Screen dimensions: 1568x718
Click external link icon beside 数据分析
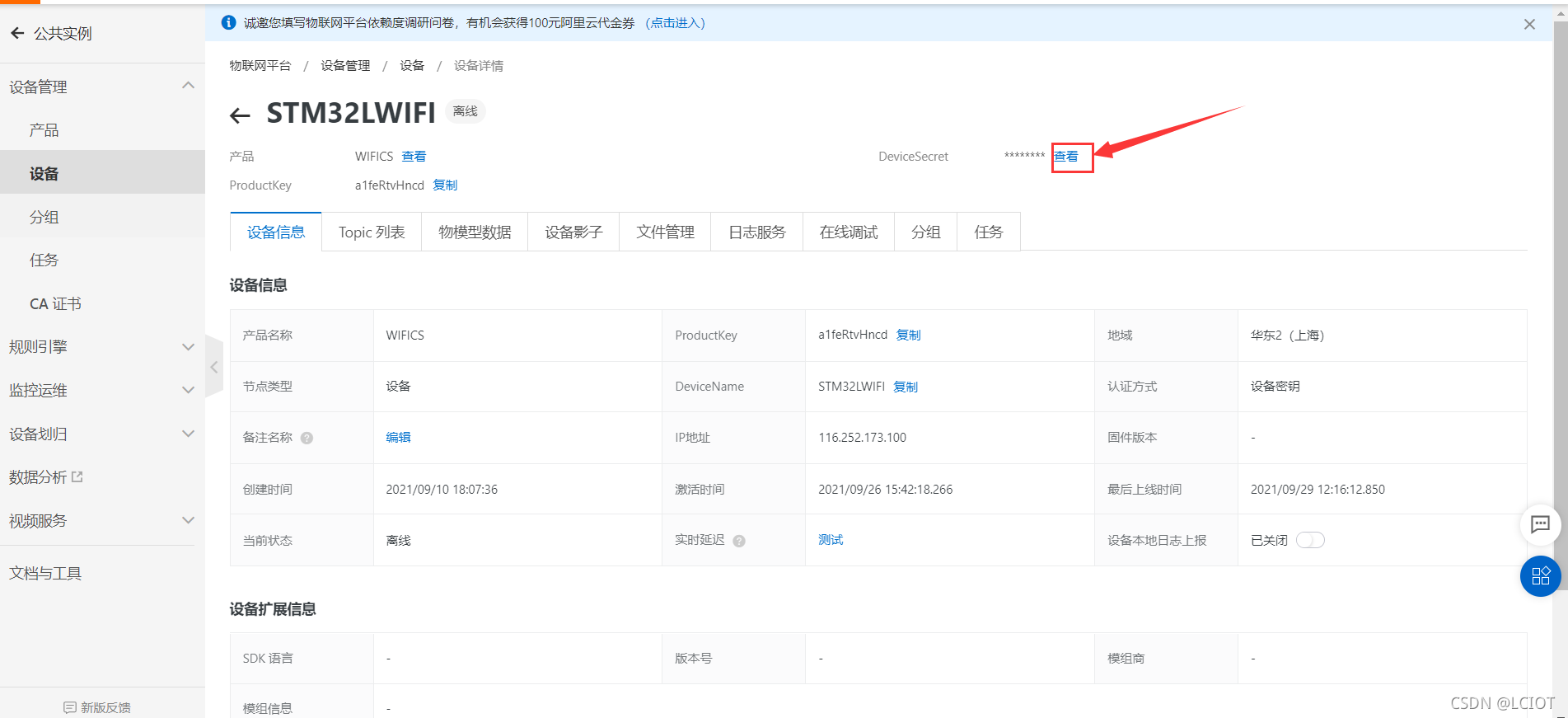coord(77,476)
